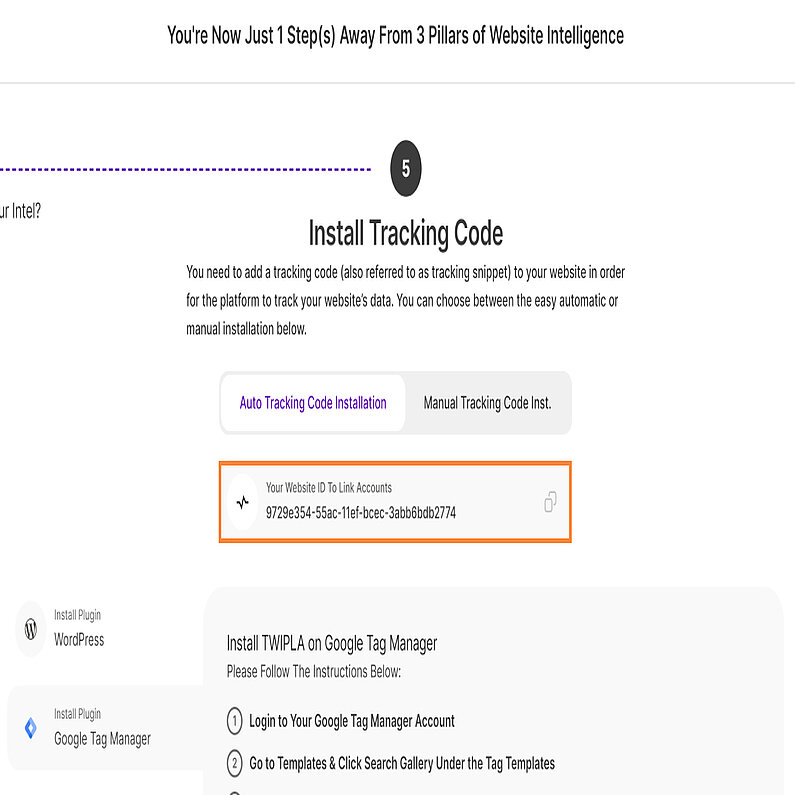This screenshot has width=795, height=795.
Task: Click the numbered circle for instruction 1
Action: [235, 721]
